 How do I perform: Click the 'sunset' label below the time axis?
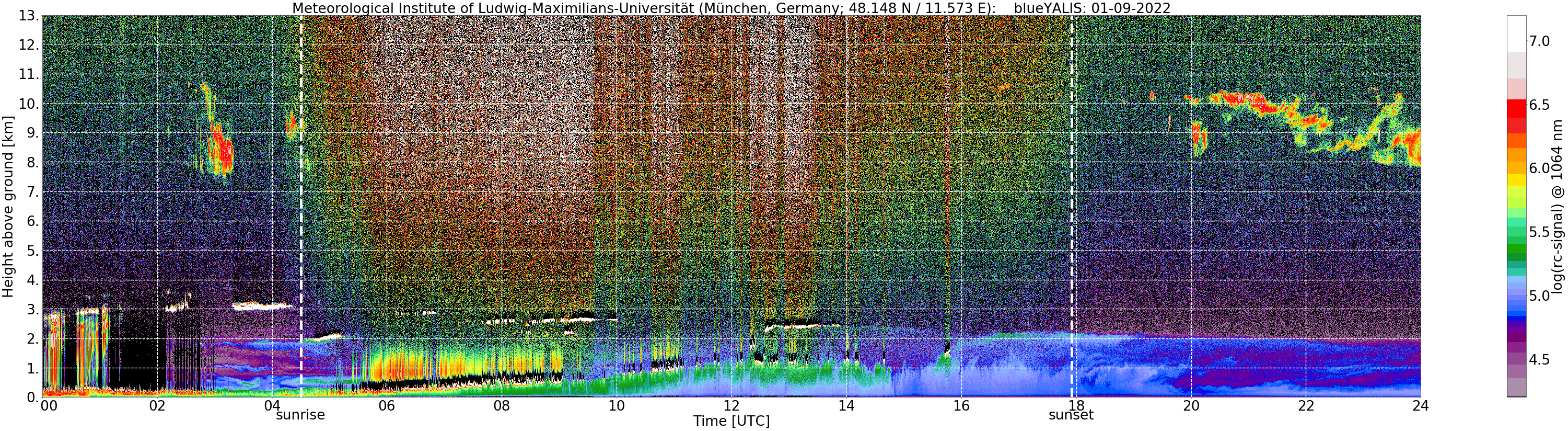[1071, 415]
